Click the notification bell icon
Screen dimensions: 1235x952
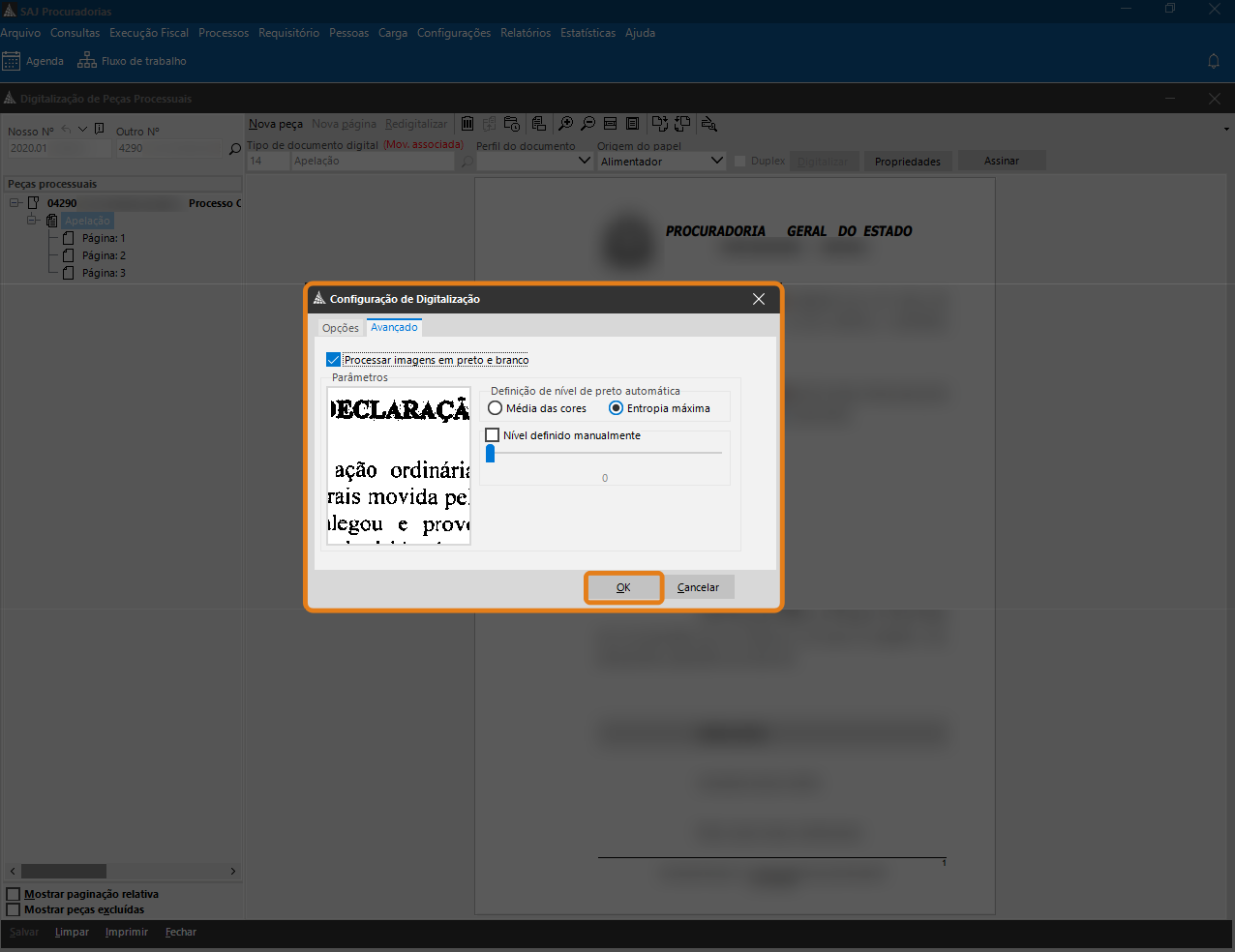[1214, 61]
